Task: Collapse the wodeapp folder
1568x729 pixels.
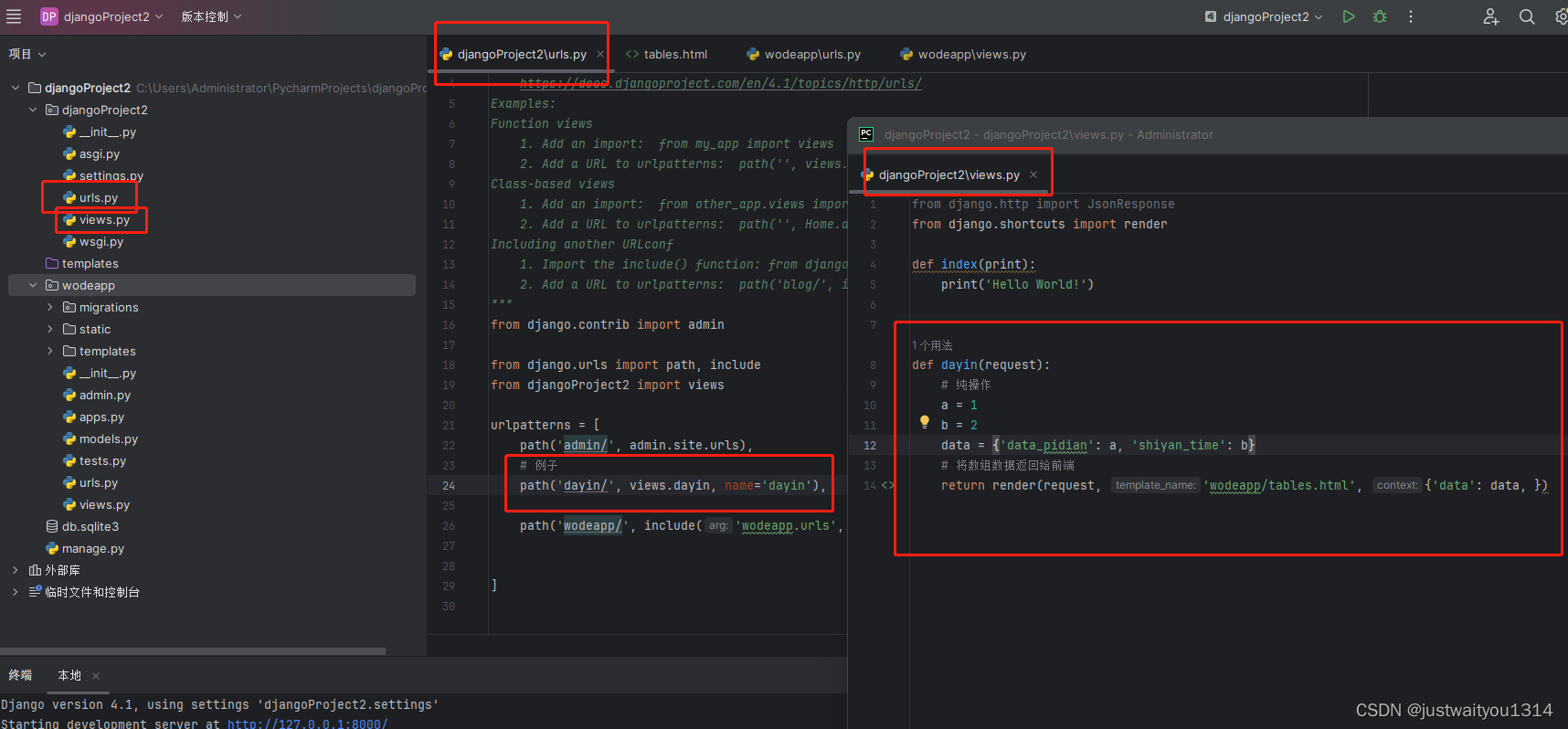Action: [x=33, y=285]
